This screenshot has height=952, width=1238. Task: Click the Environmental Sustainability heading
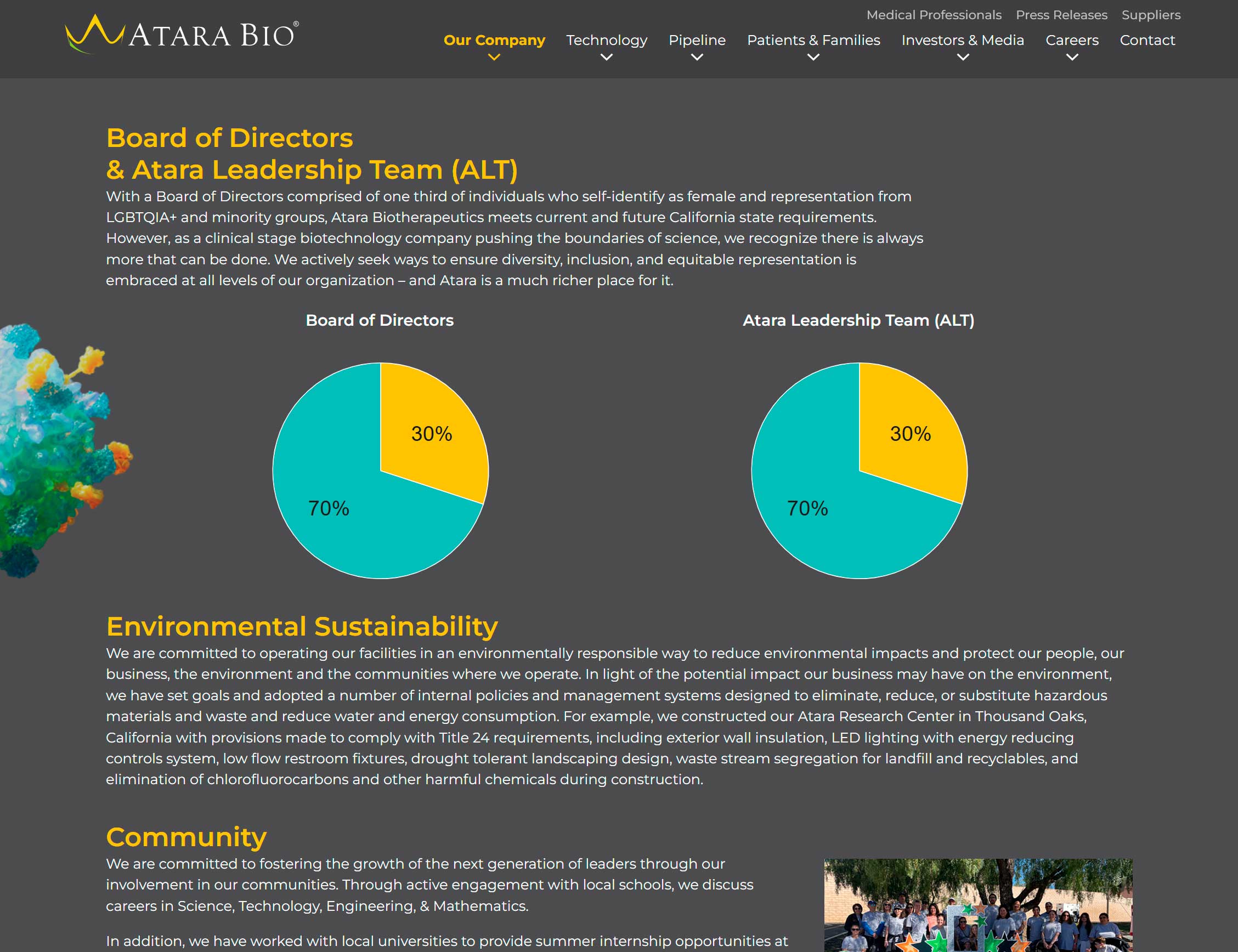(302, 627)
